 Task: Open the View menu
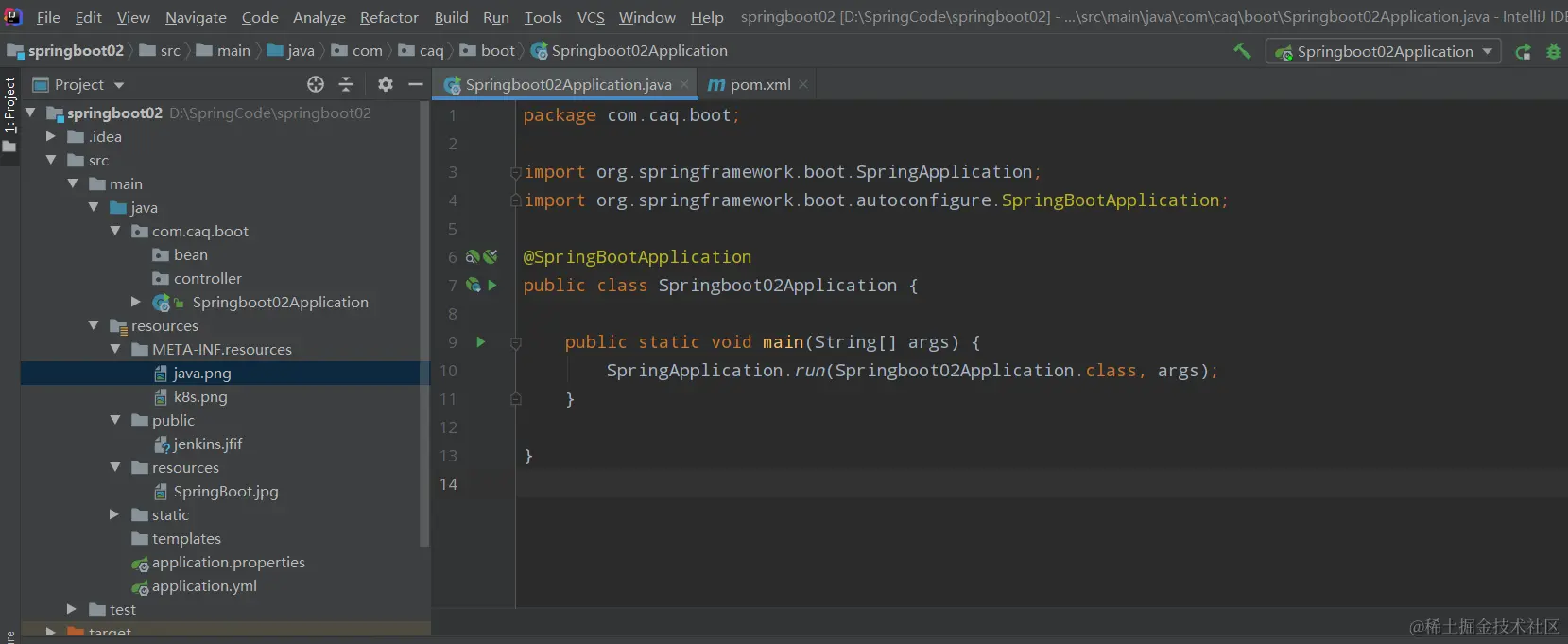click(x=133, y=17)
